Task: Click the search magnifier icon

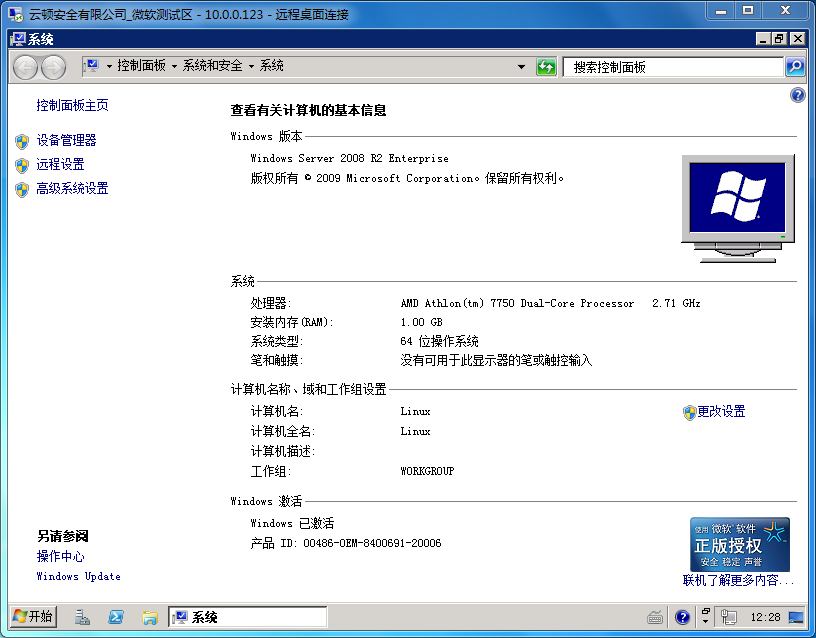Action: [x=795, y=67]
